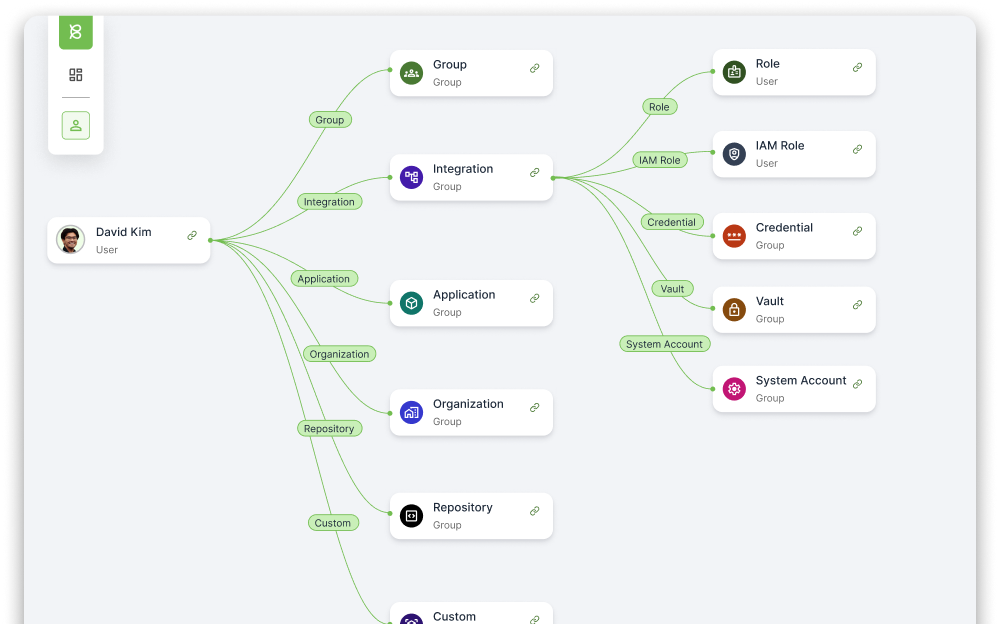Click David Kim's avatar photo
998x624 pixels.
[x=70, y=240]
